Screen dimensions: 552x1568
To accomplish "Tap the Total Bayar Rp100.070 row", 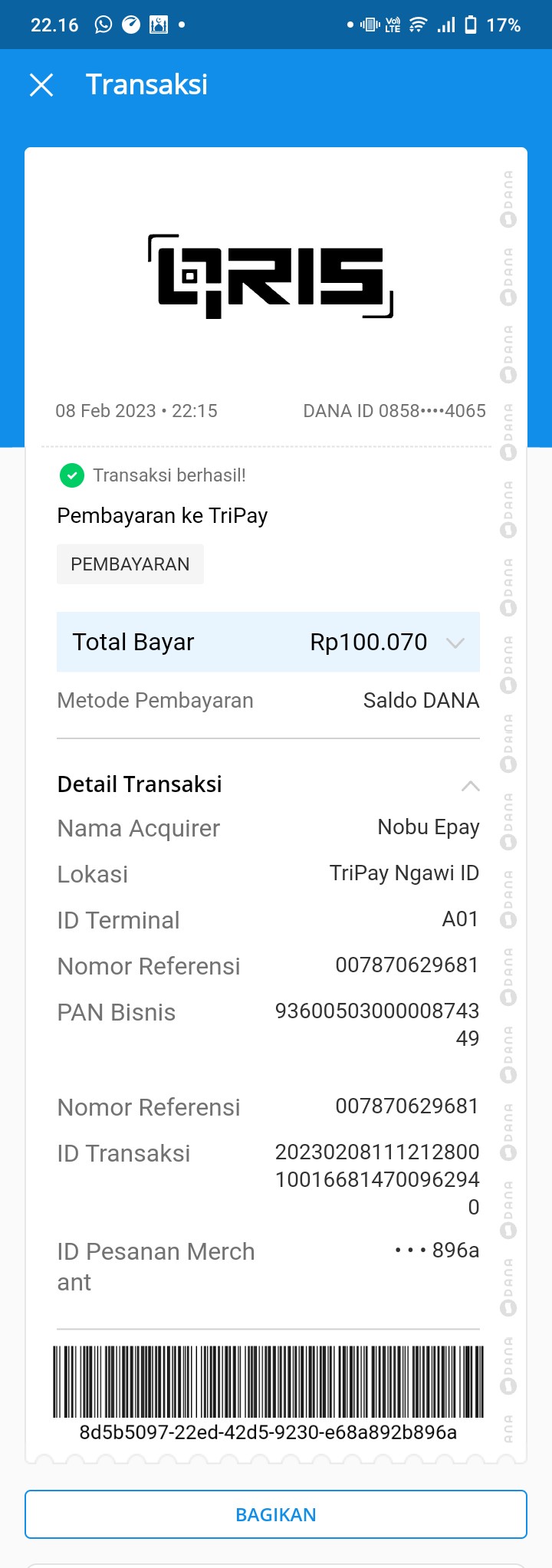I will 268,642.
